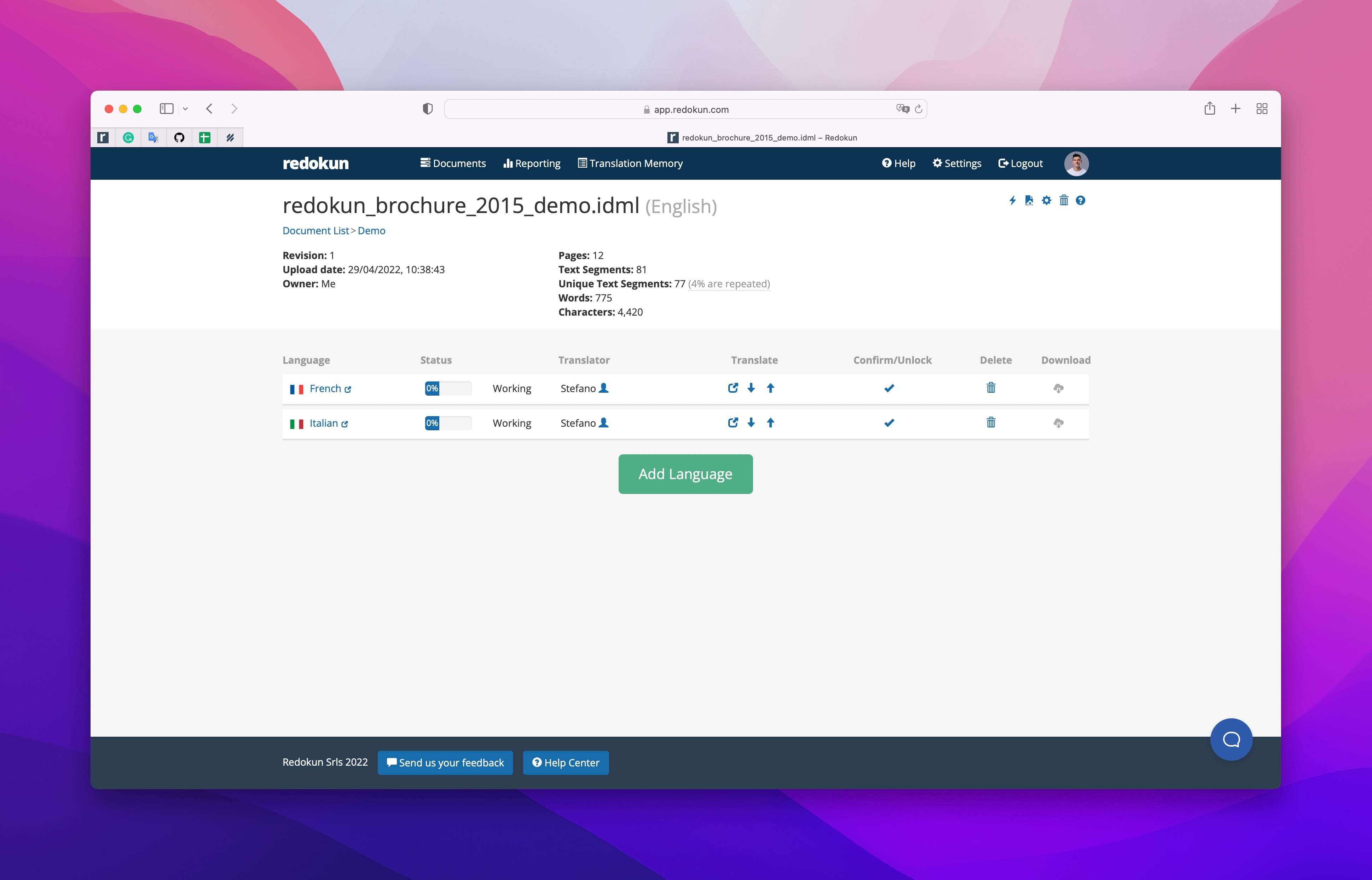
Task: Click the lightning bolt pre-translate icon
Action: [1012, 201]
